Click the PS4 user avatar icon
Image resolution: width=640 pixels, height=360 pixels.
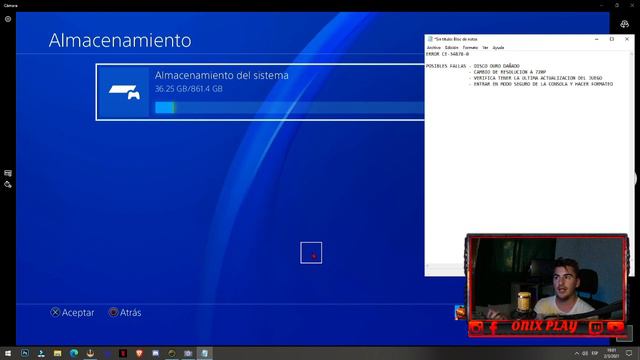coord(460,313)
